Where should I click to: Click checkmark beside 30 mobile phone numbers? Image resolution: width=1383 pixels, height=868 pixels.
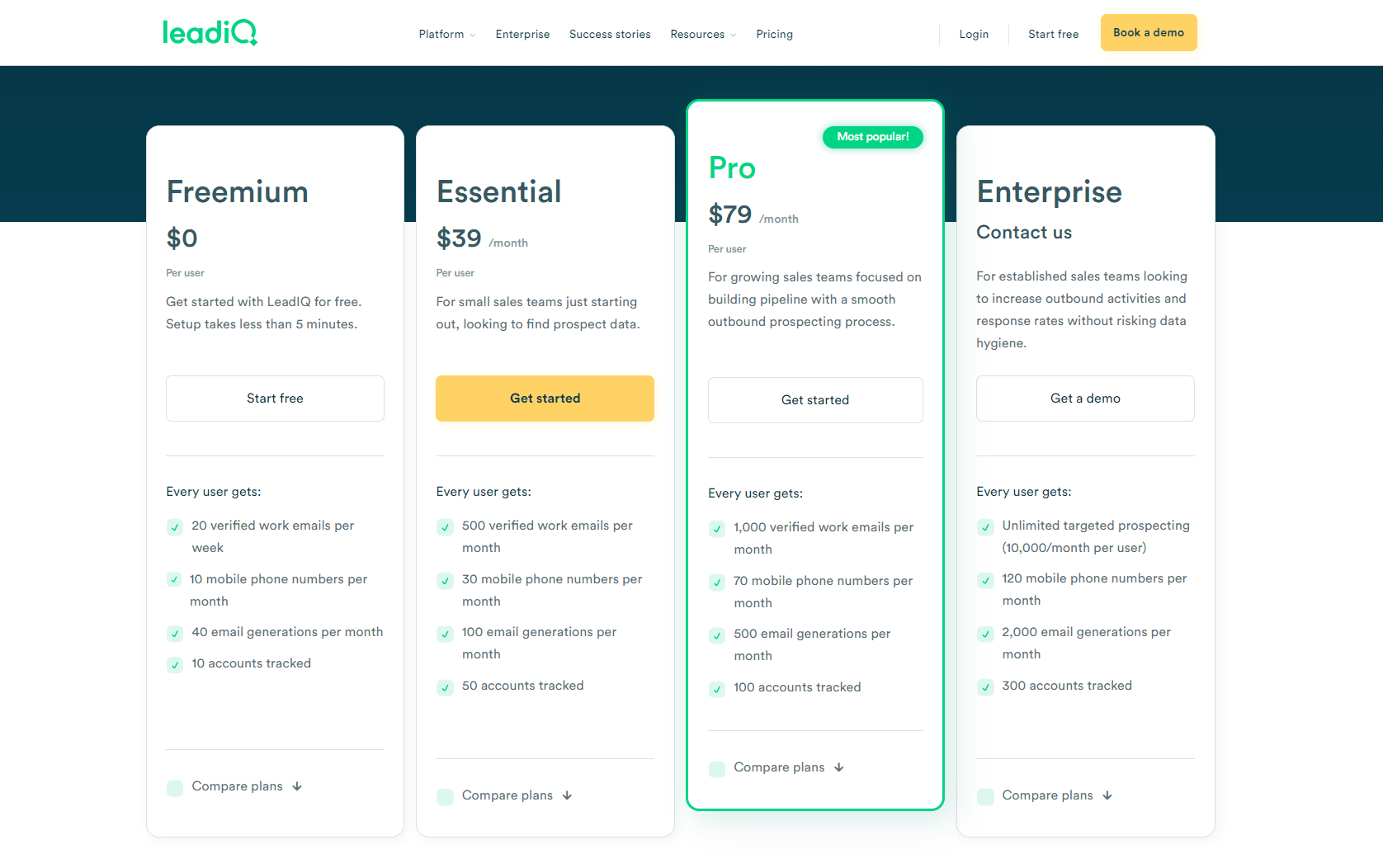point(445,581)
